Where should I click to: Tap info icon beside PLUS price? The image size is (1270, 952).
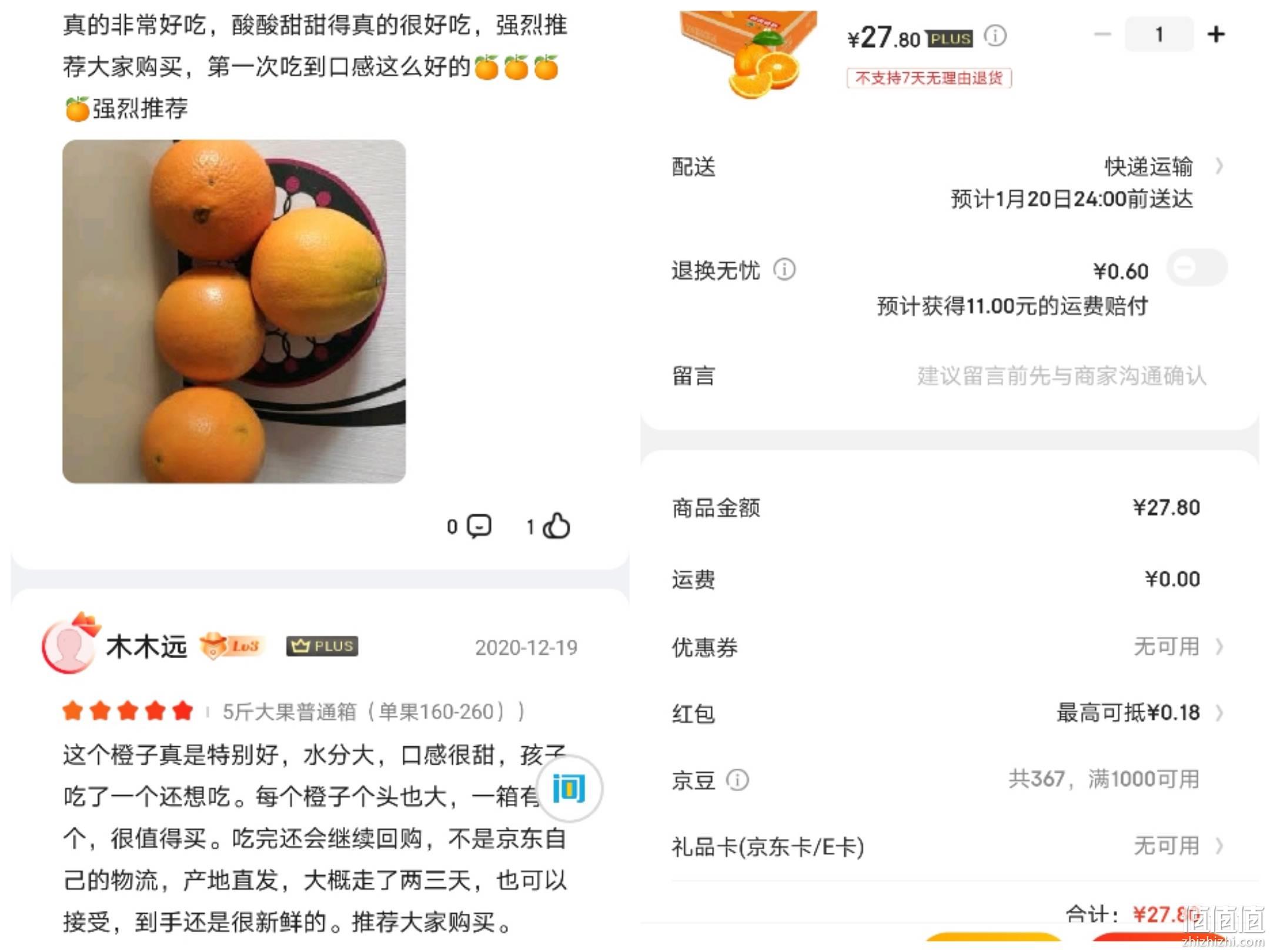(995, 36)
